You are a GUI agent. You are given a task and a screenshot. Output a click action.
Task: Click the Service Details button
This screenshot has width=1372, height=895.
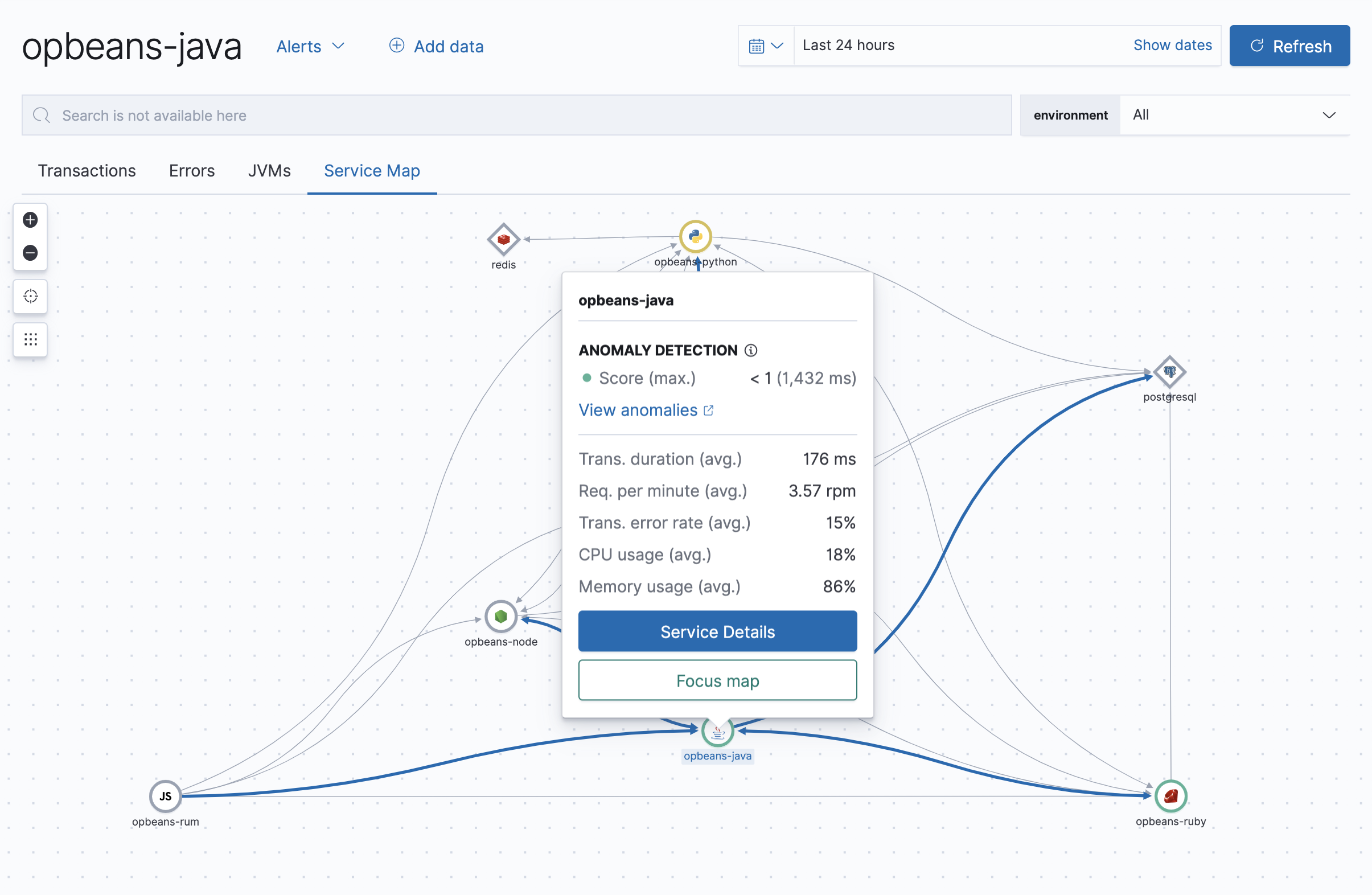[717, 631]
